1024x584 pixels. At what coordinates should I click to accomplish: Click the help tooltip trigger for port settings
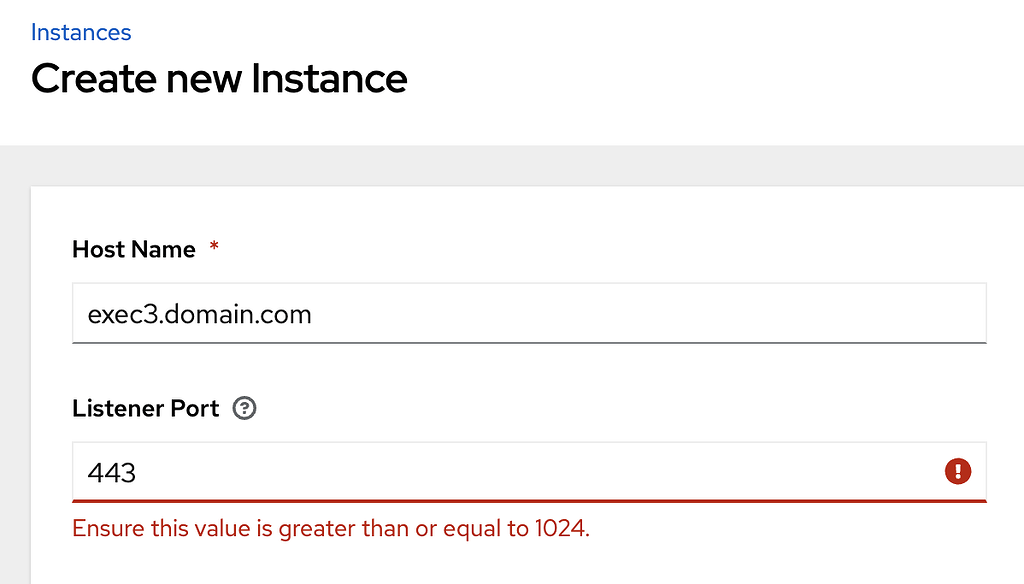pos(243,408)
